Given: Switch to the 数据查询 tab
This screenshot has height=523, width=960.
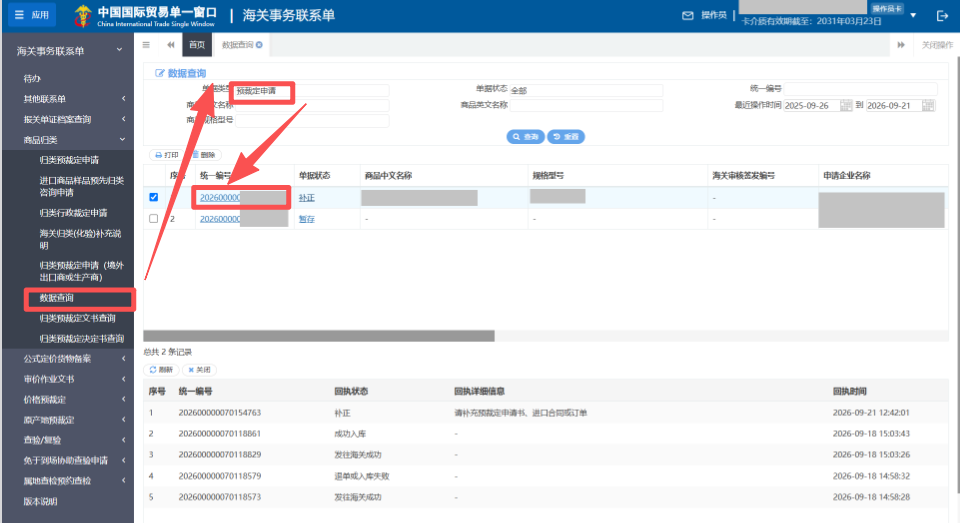Looking at the screenshot, I should point(238,45).
